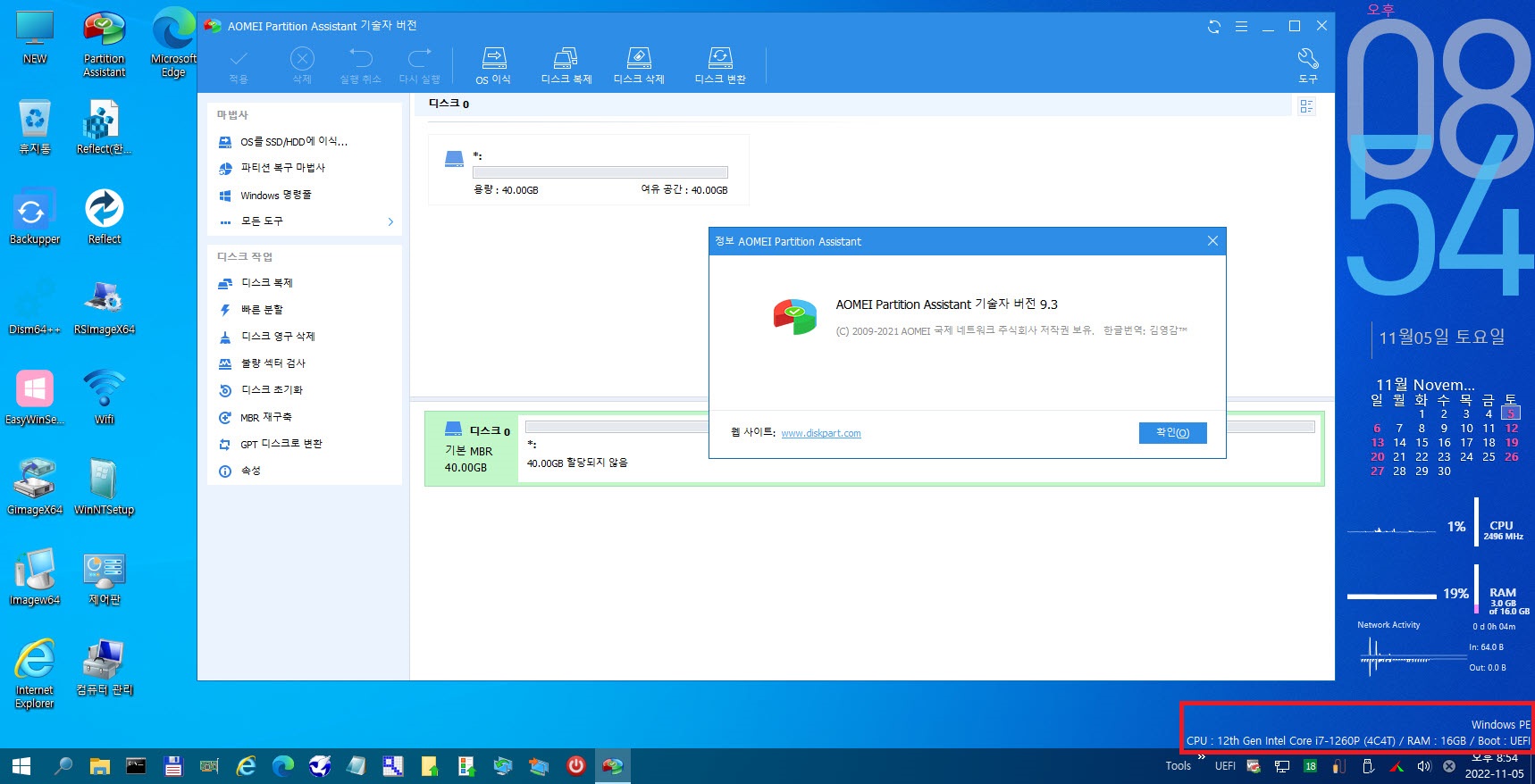Open the www.diskpart.com link
The height and width of the screenshot is (784, 1535).
821,434
